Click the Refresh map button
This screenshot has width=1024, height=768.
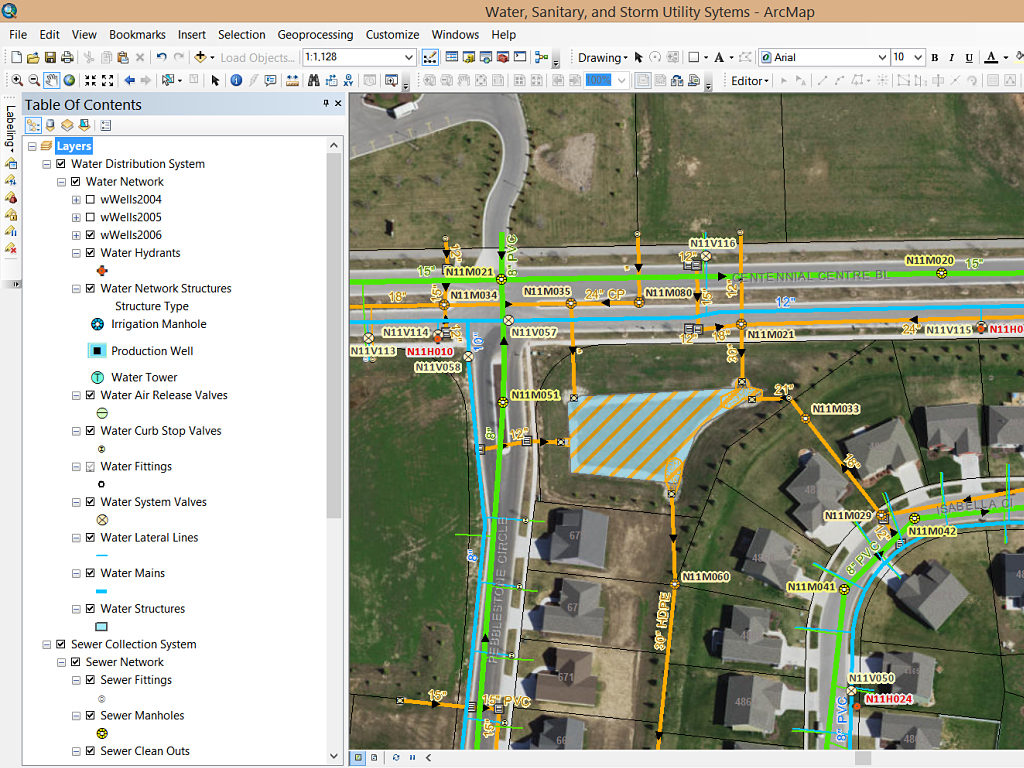[x=396, y=758]
